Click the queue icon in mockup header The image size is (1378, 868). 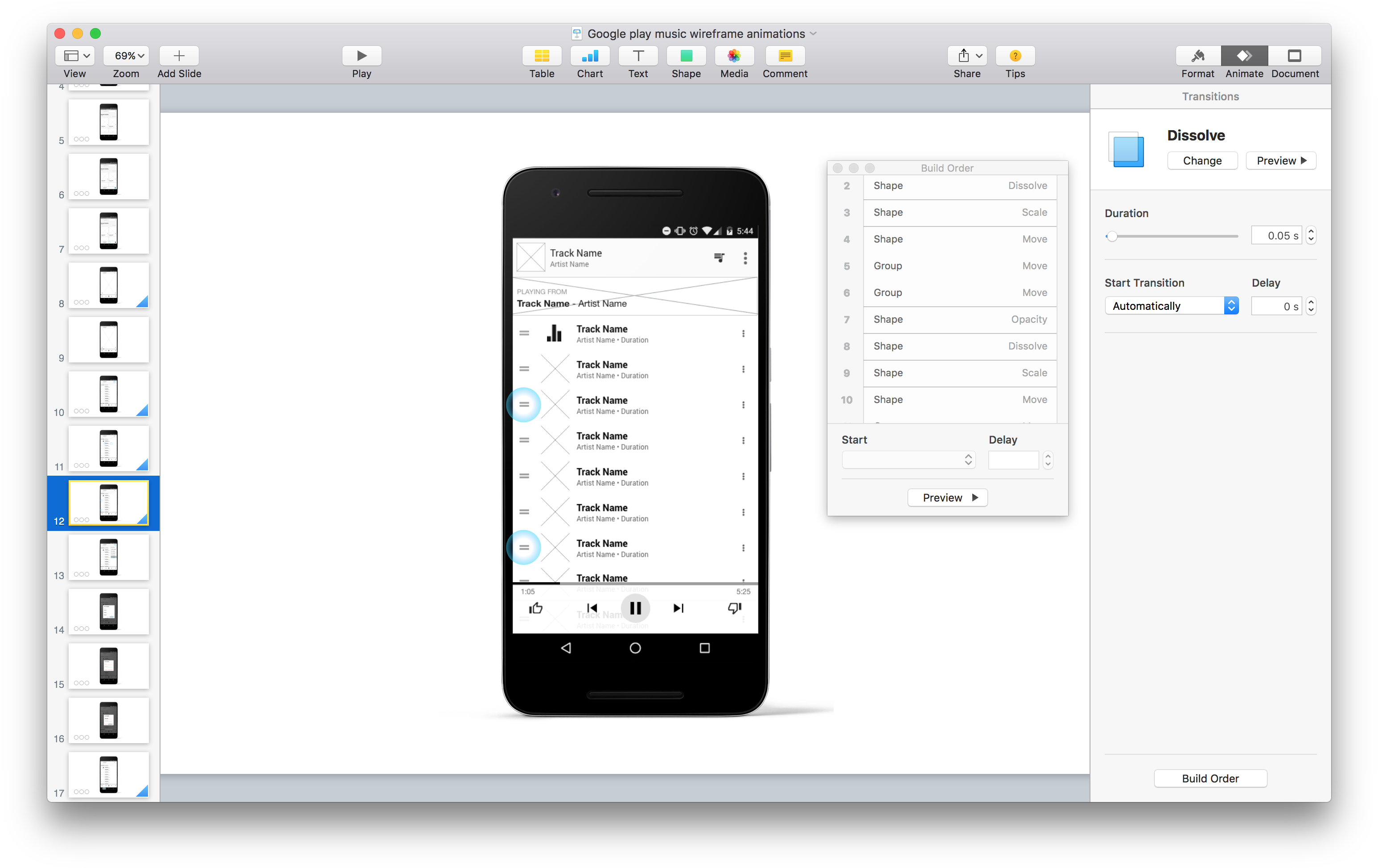tap(720, 258)
